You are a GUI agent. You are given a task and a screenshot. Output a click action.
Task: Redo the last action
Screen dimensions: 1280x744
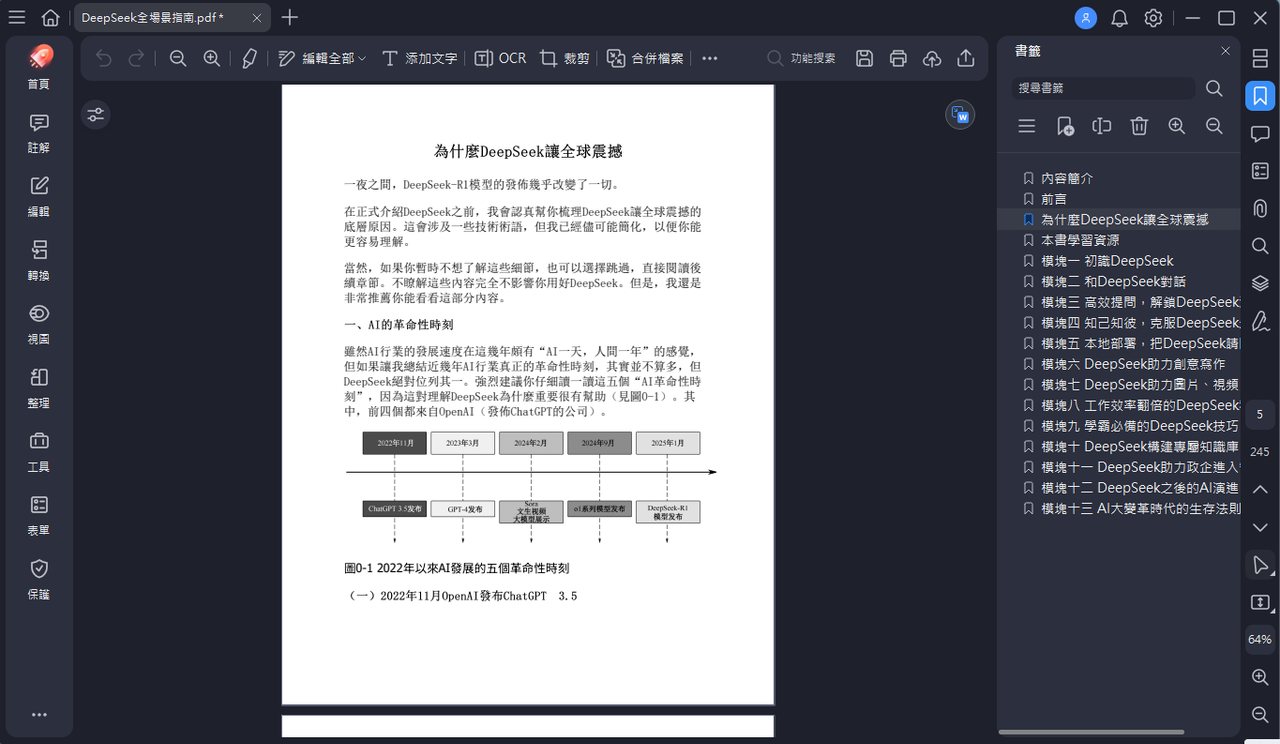(137, 58)
